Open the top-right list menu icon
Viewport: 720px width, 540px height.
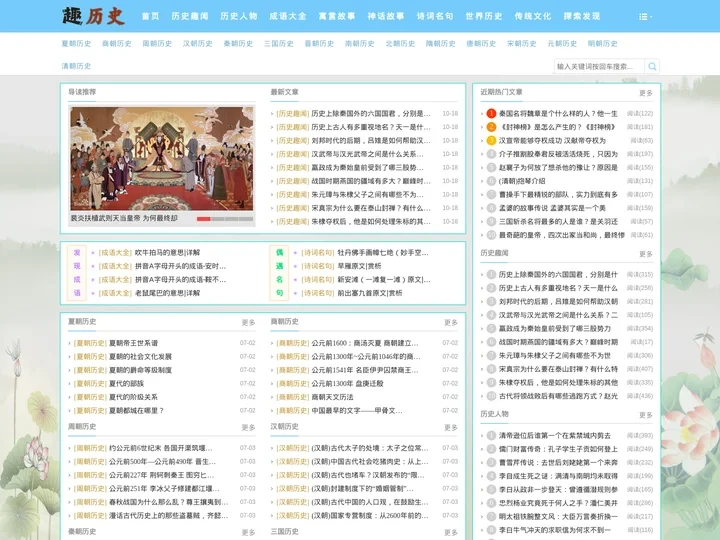[x=645, y=17]
